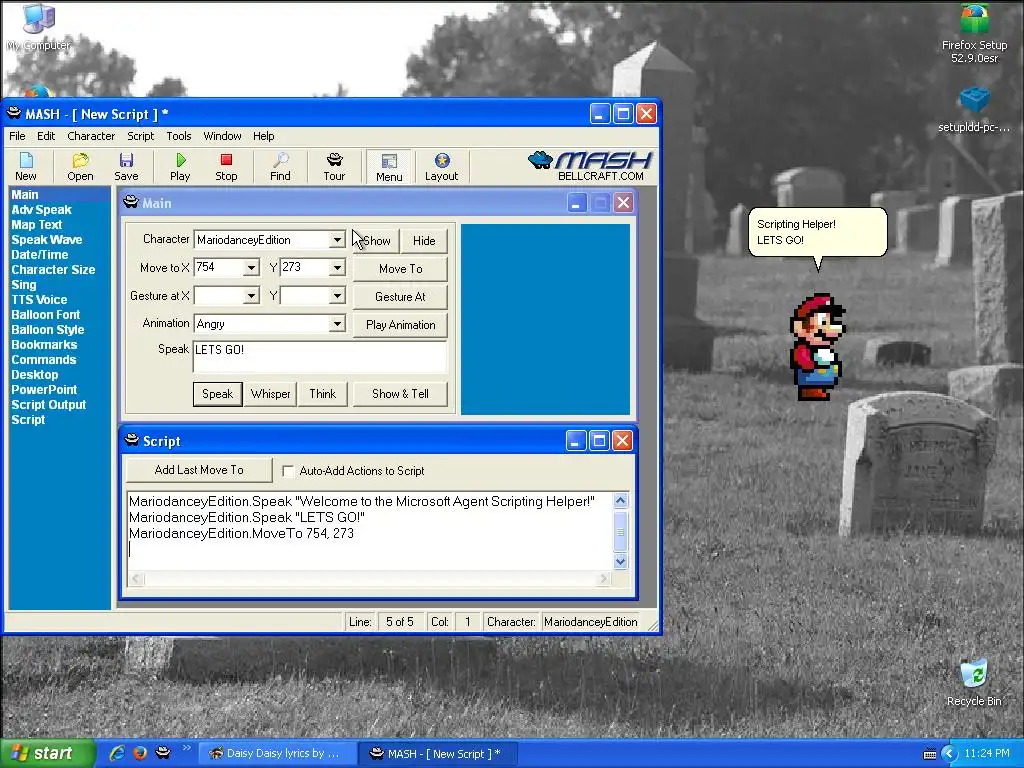Expand the quick launch chevron
Screen dimensions: 1024x768
pyautogui.click(x=186, y=748)
